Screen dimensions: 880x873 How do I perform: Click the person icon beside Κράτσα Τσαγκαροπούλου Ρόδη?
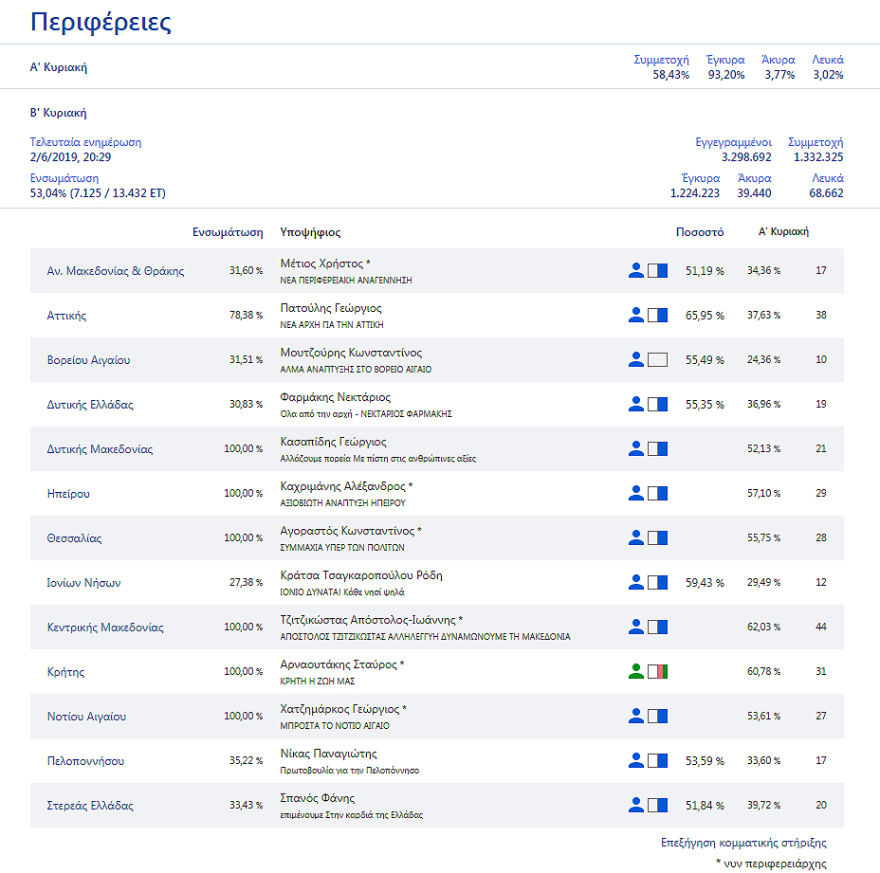click(x=635, y=582)
